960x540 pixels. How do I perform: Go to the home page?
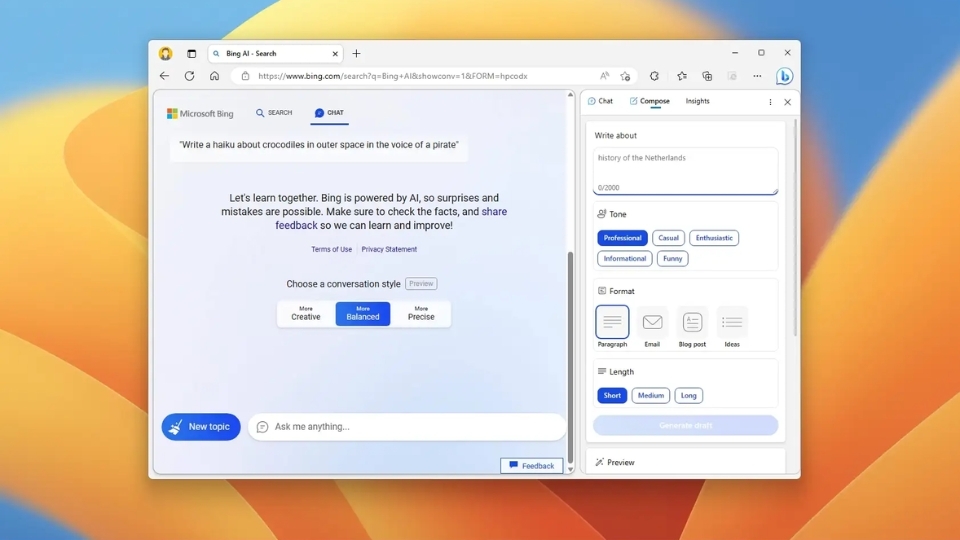click(214, 76)
